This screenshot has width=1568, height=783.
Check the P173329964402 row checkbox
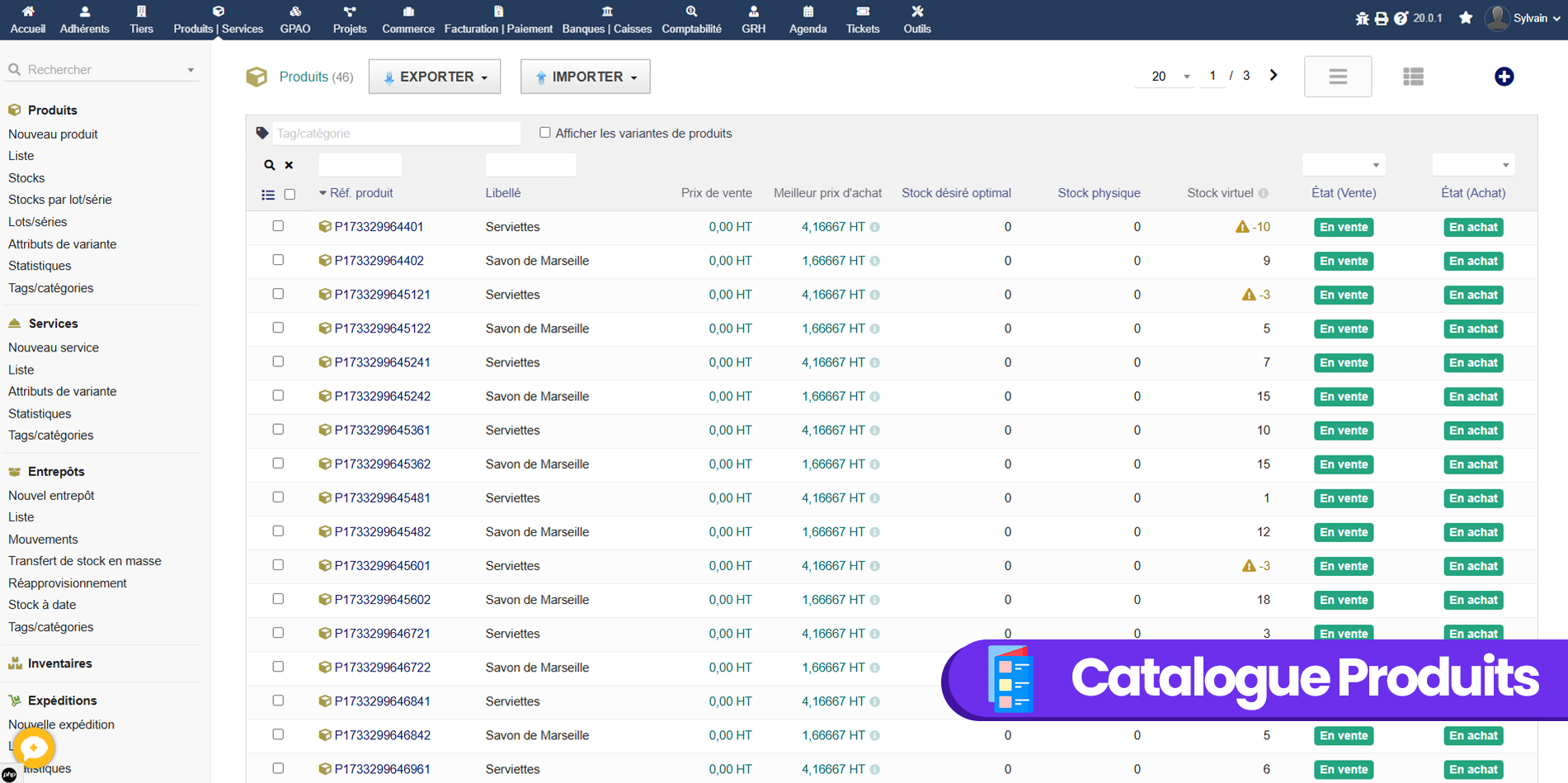pos(278,260)
